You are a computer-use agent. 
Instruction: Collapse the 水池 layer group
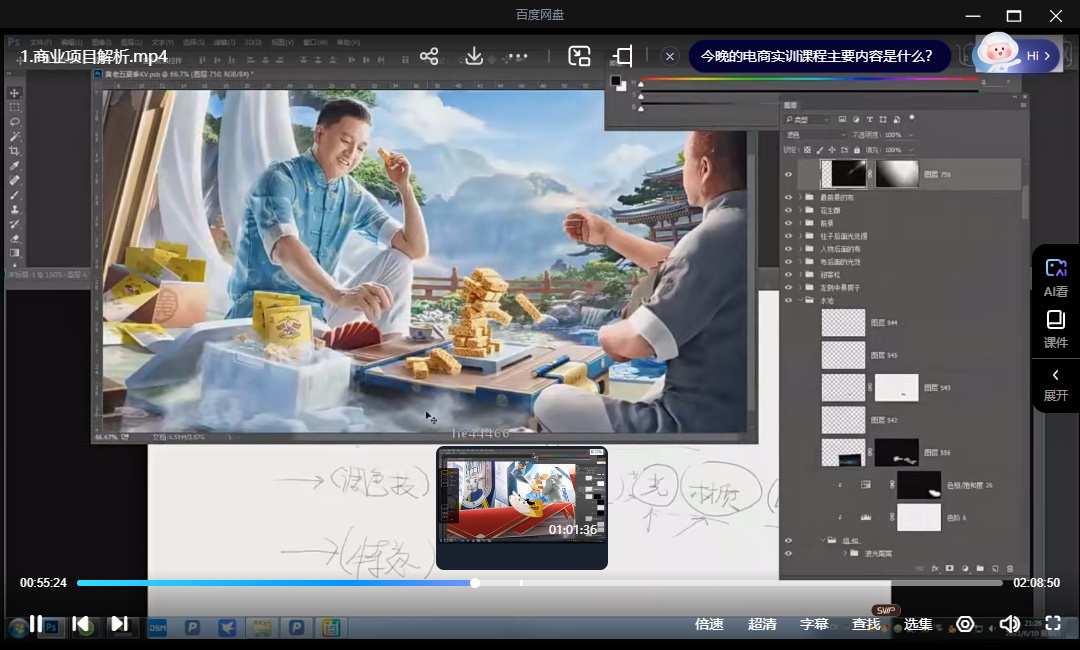tap(800, 300)
